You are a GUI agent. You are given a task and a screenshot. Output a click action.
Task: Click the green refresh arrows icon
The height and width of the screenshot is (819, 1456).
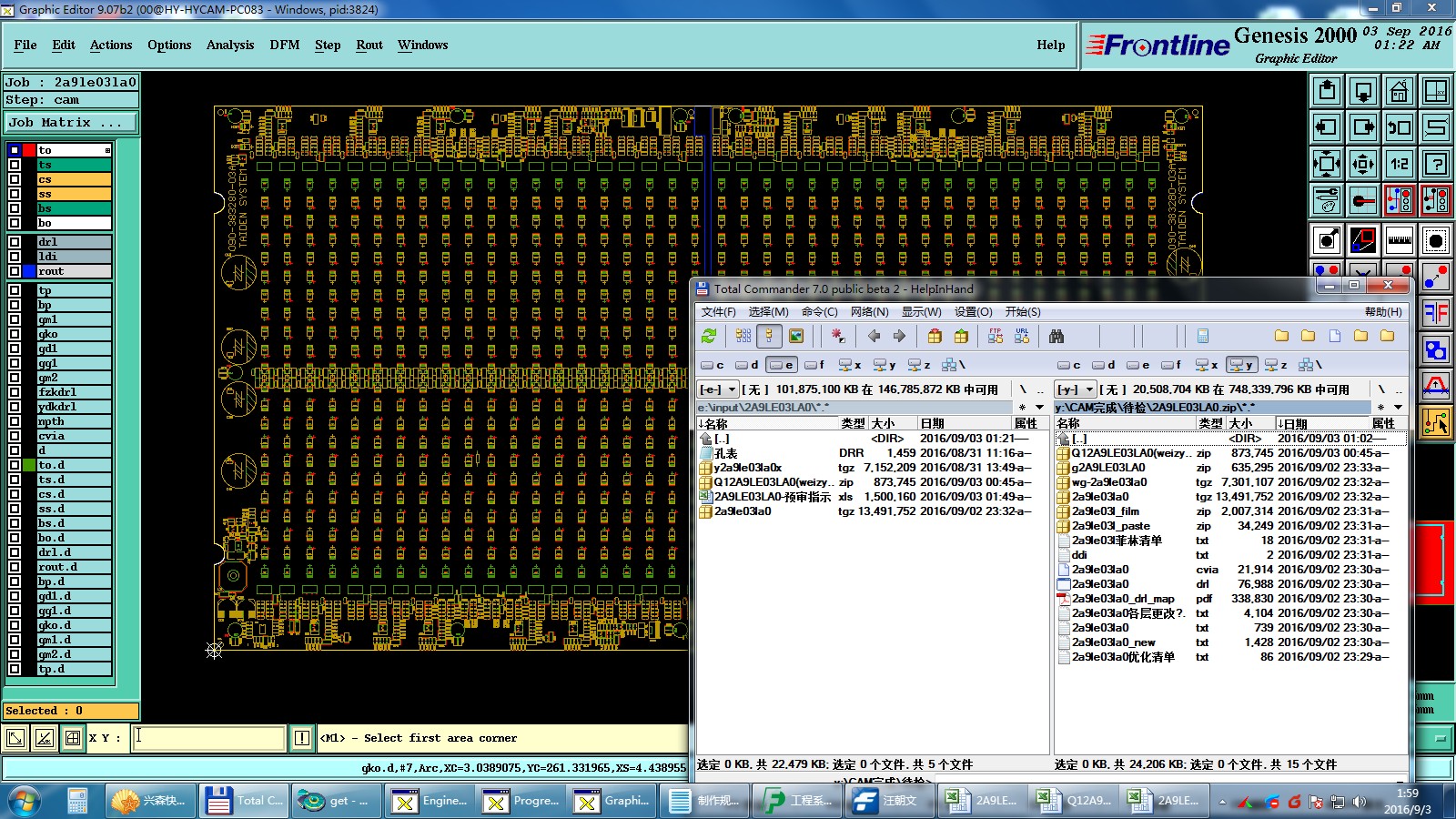(x=709, y=337)
